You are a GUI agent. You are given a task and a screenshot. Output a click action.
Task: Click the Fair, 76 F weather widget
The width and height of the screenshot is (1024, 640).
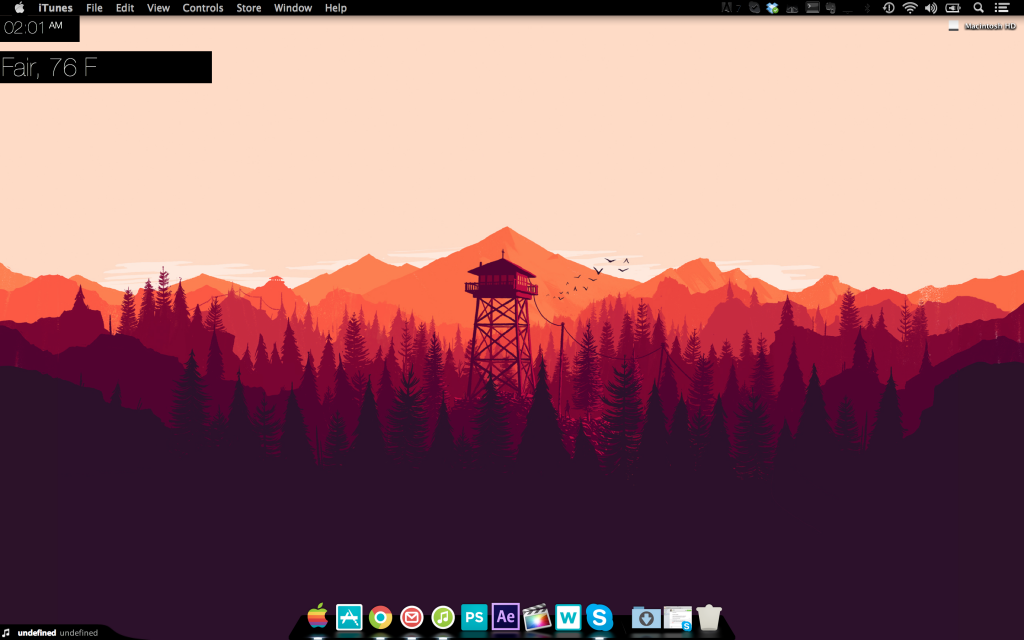(x=106, y=67)
